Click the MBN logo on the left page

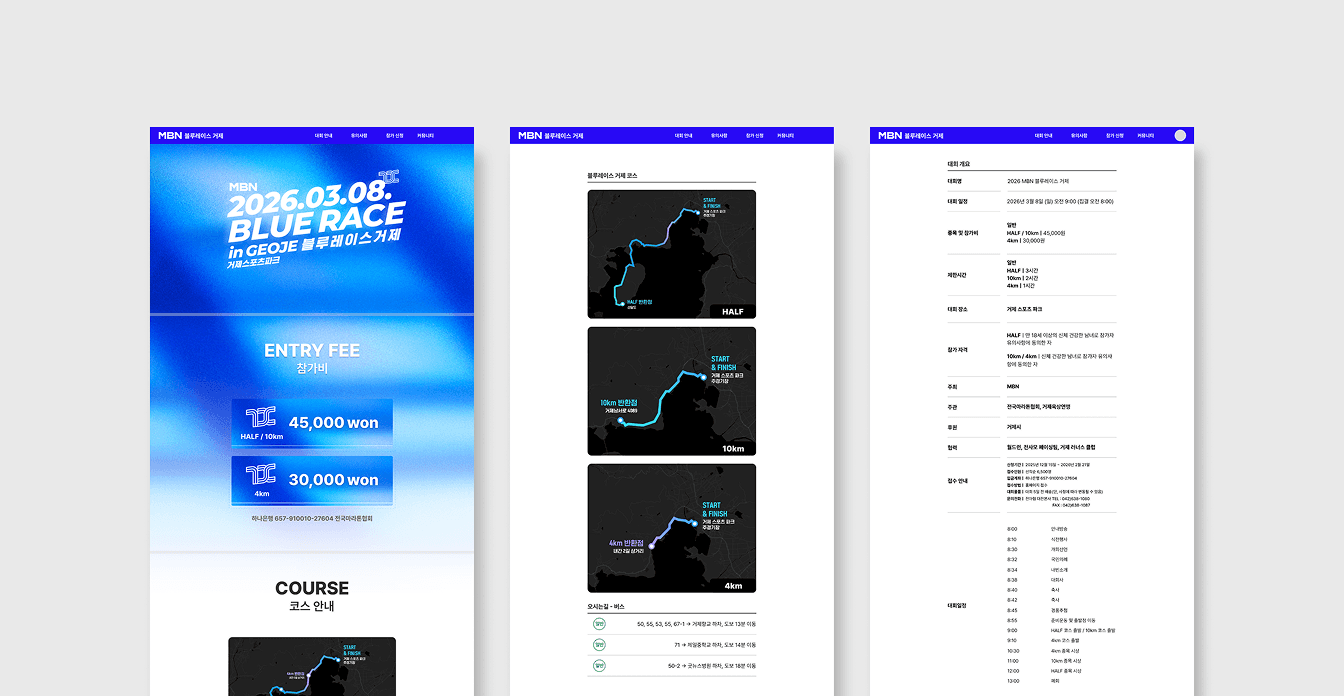(170, 135)
